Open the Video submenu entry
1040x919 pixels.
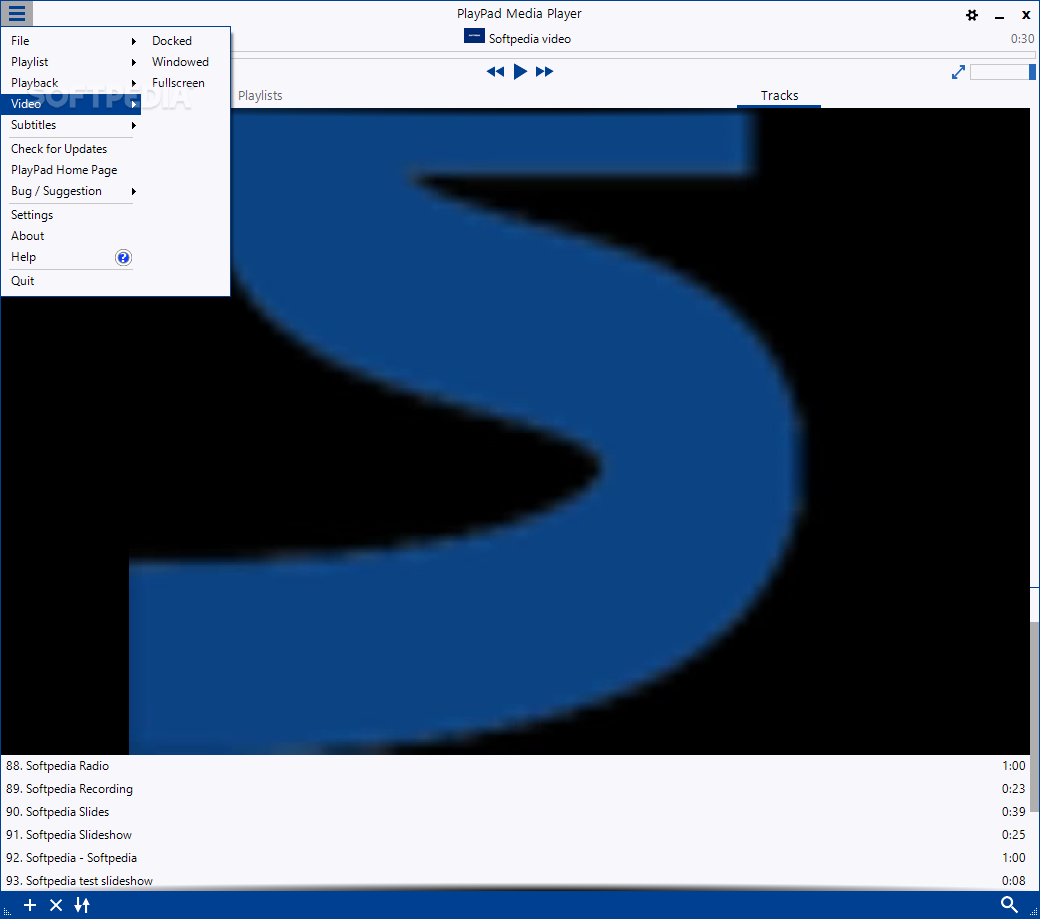72,104
